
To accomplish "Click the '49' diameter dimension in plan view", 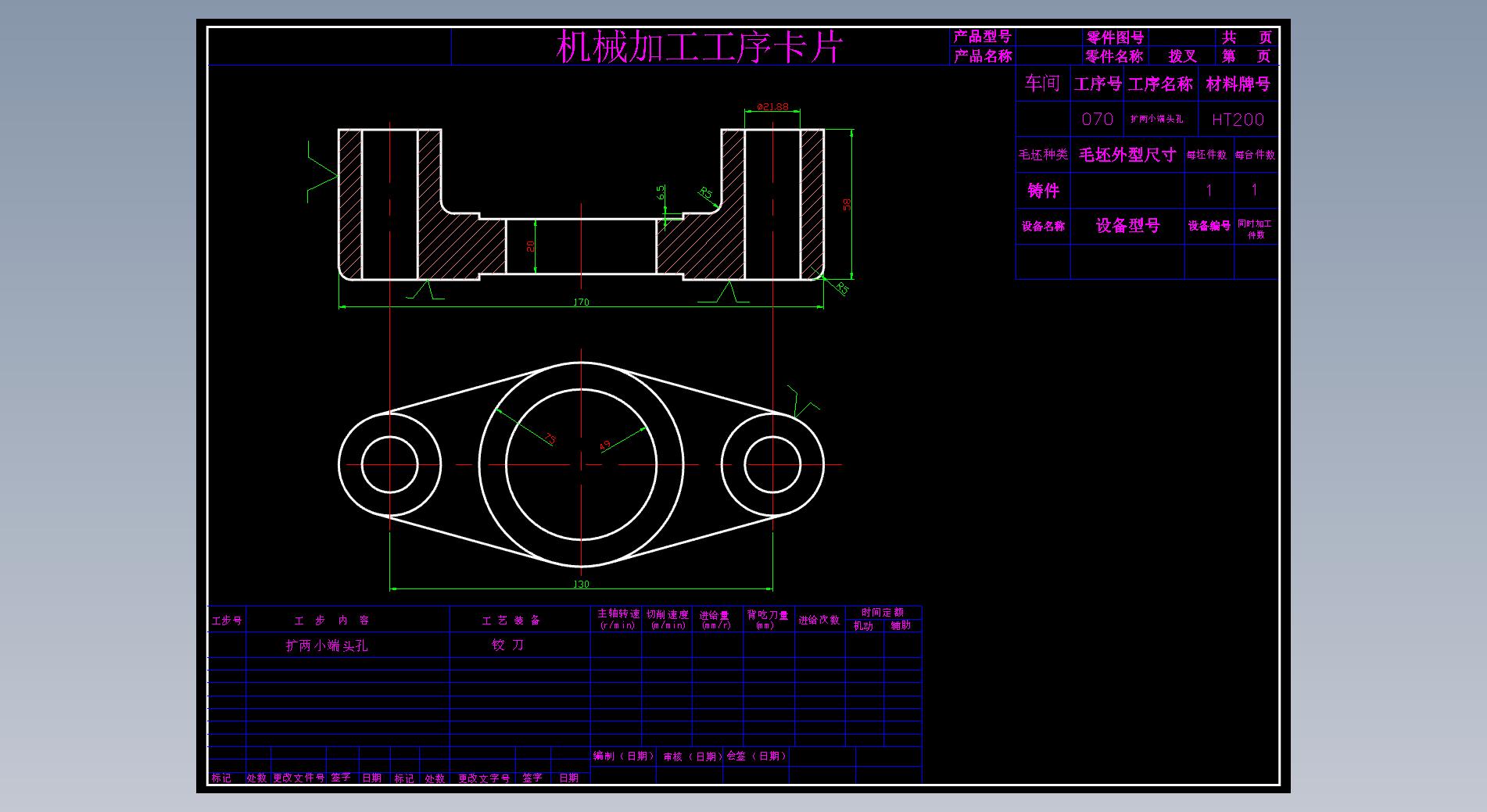I will tap(605, 445).
